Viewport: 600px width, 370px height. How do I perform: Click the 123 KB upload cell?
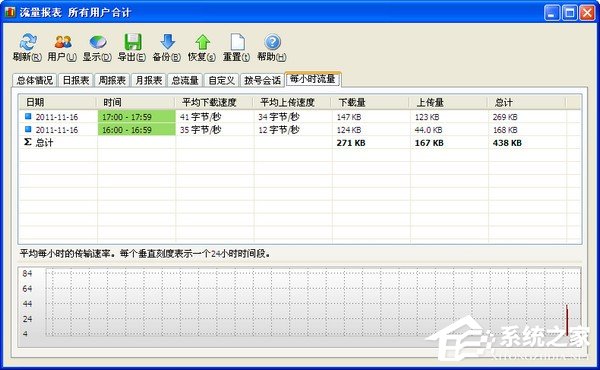pyautogui.click(x=449, y=117)
